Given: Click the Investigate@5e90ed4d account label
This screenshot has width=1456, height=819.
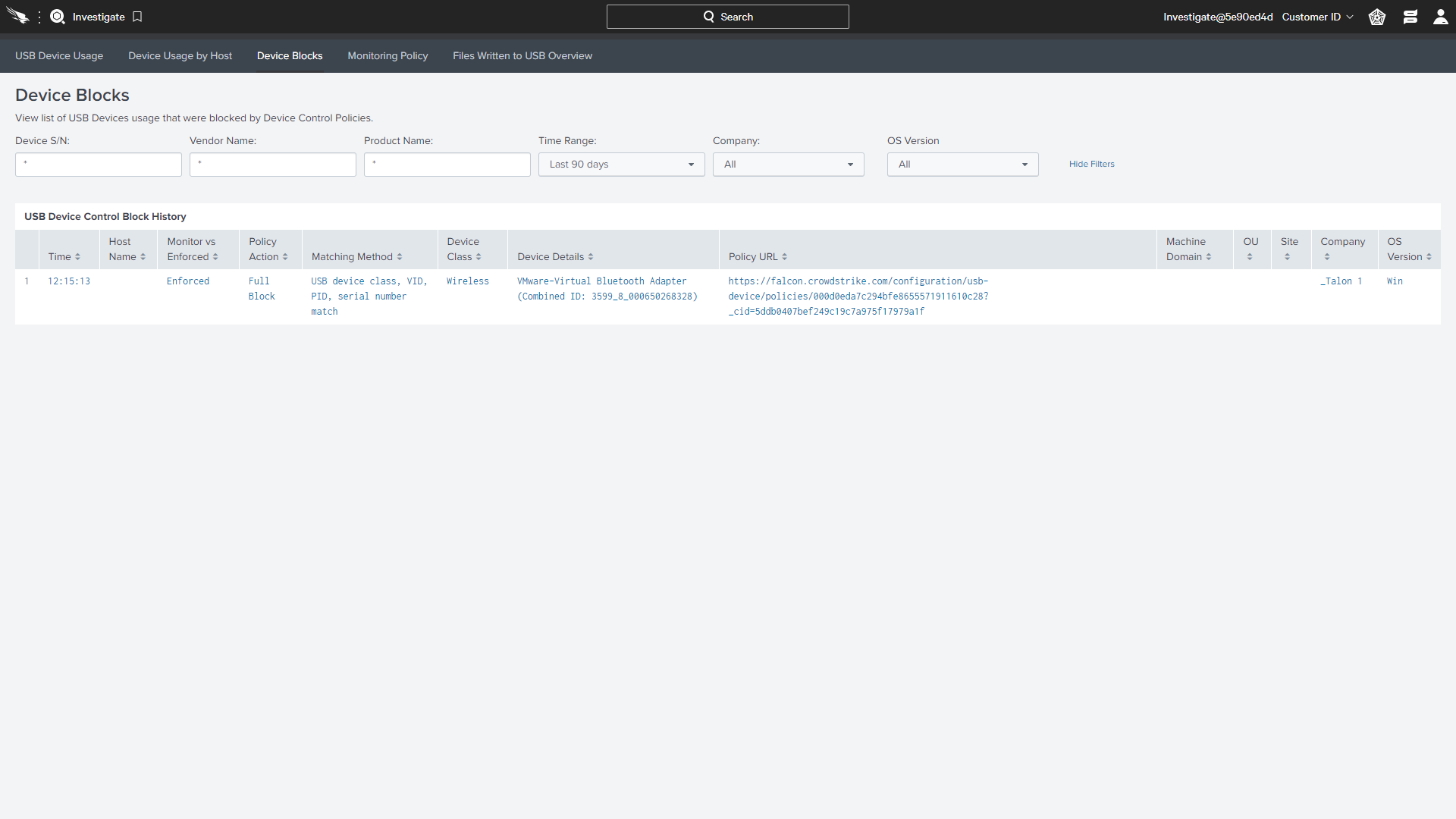Looking at the screenshot, I should (x=1218, y=17).
